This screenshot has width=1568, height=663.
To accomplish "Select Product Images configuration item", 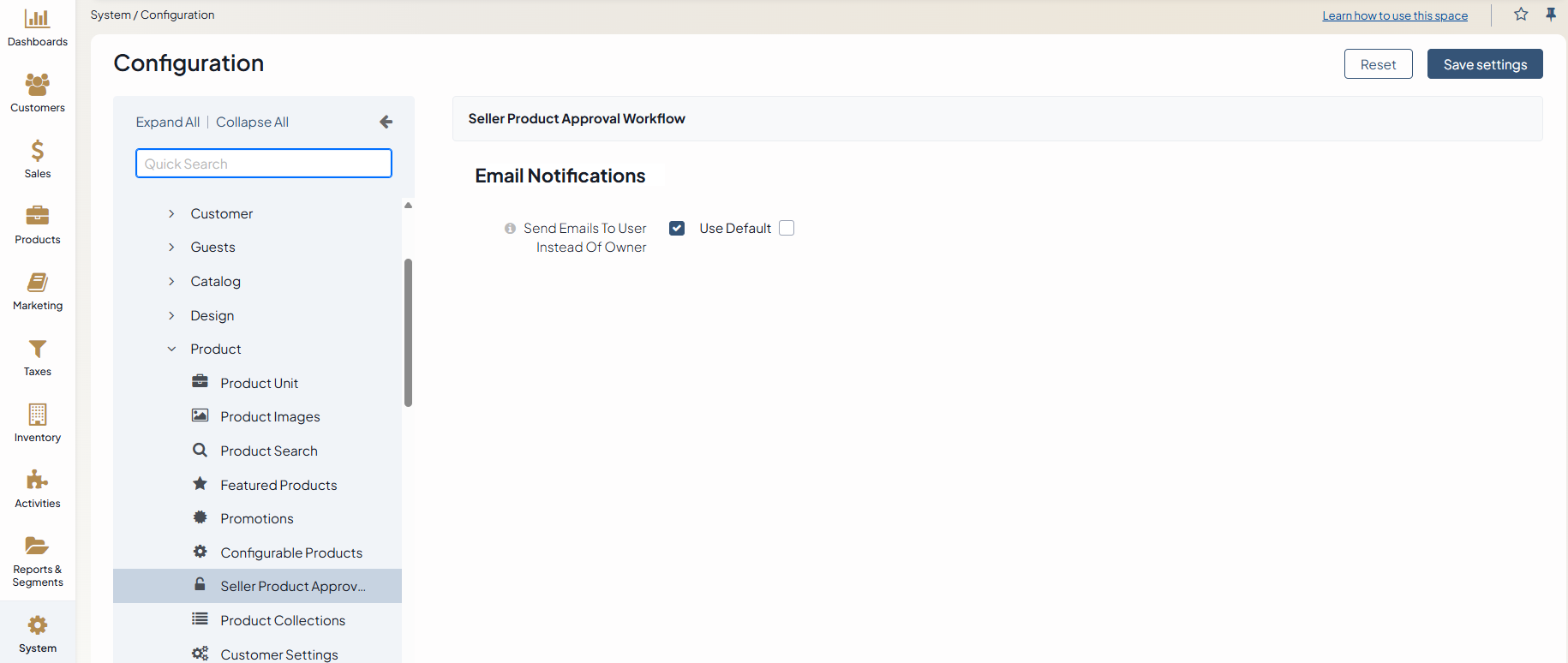I will point(270,417).
